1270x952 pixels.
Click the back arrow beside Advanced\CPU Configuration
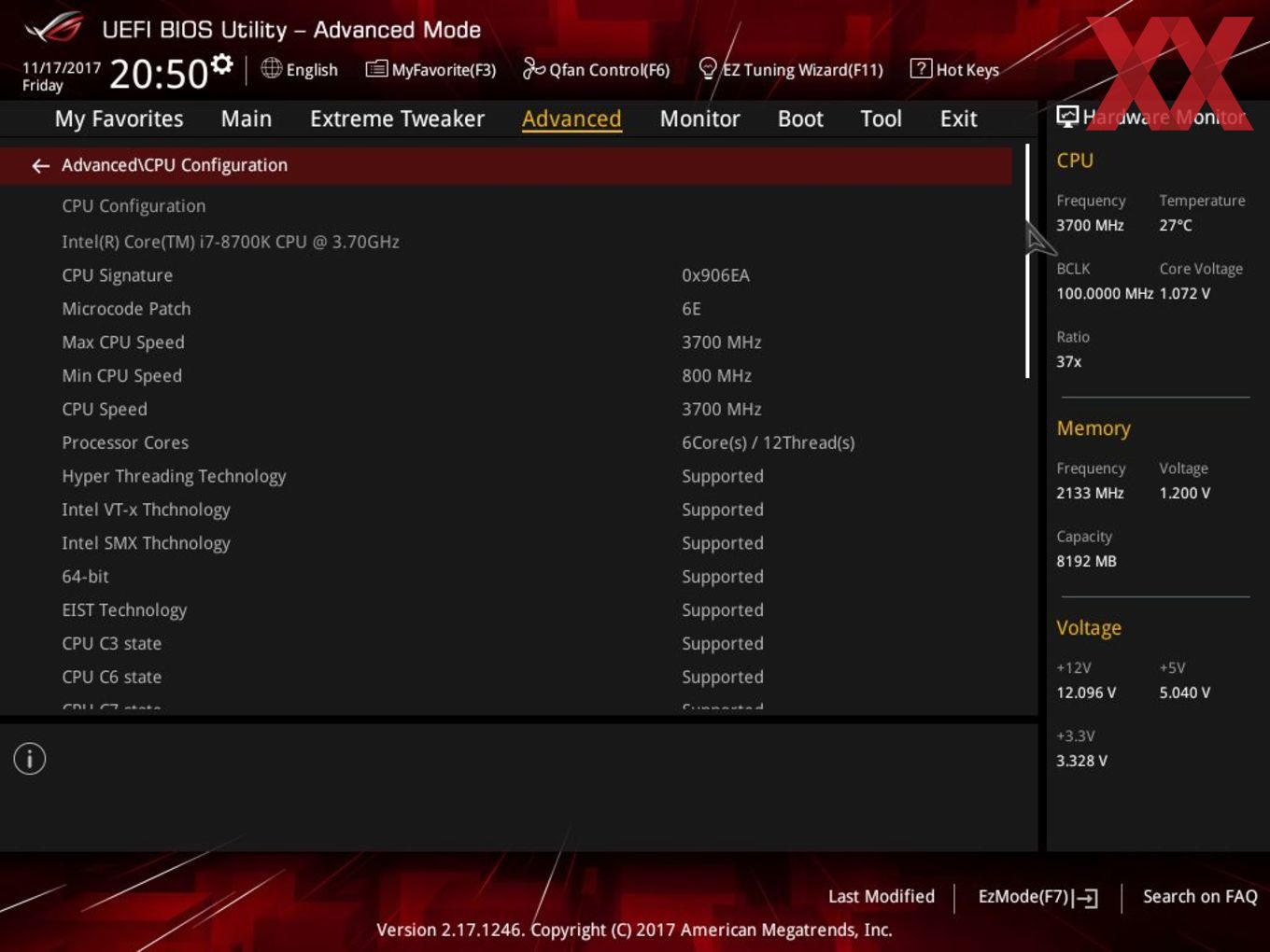point(40,165)
